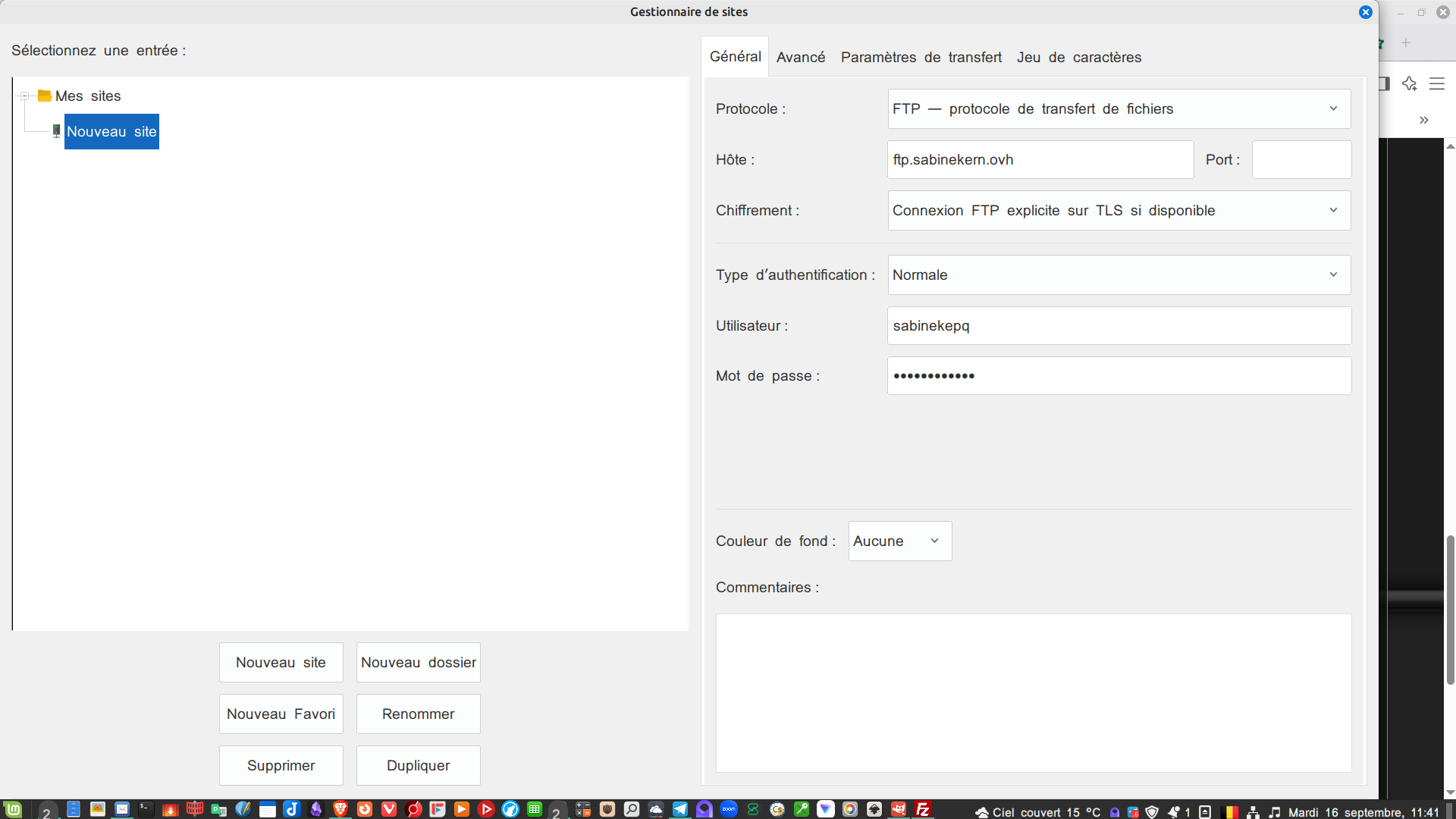Viewport: 1456px width, 819px height.
Task: Open the Linux Mint menu button
Action: pos(13,810)
